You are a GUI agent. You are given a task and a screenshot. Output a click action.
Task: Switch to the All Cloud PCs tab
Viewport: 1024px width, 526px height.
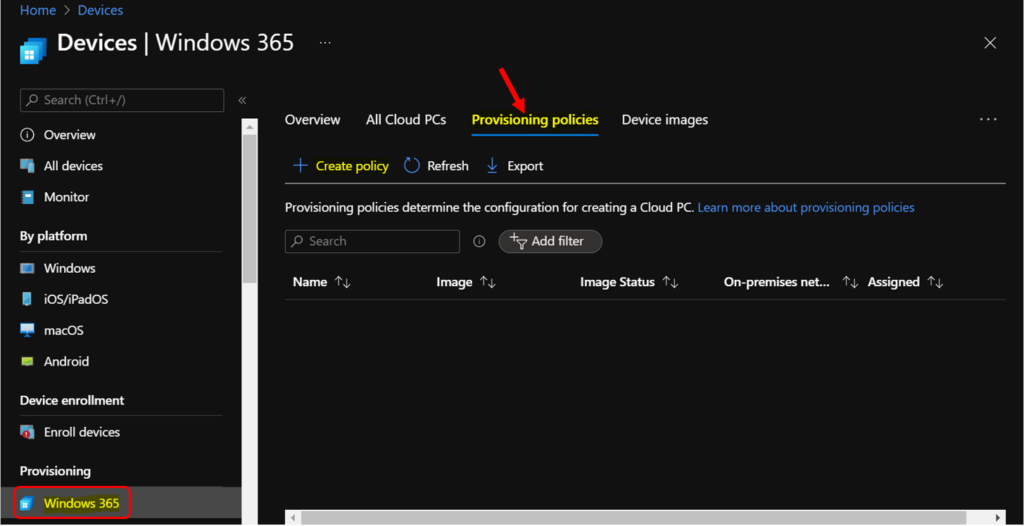pyautogui.click(x=406, y=120)
